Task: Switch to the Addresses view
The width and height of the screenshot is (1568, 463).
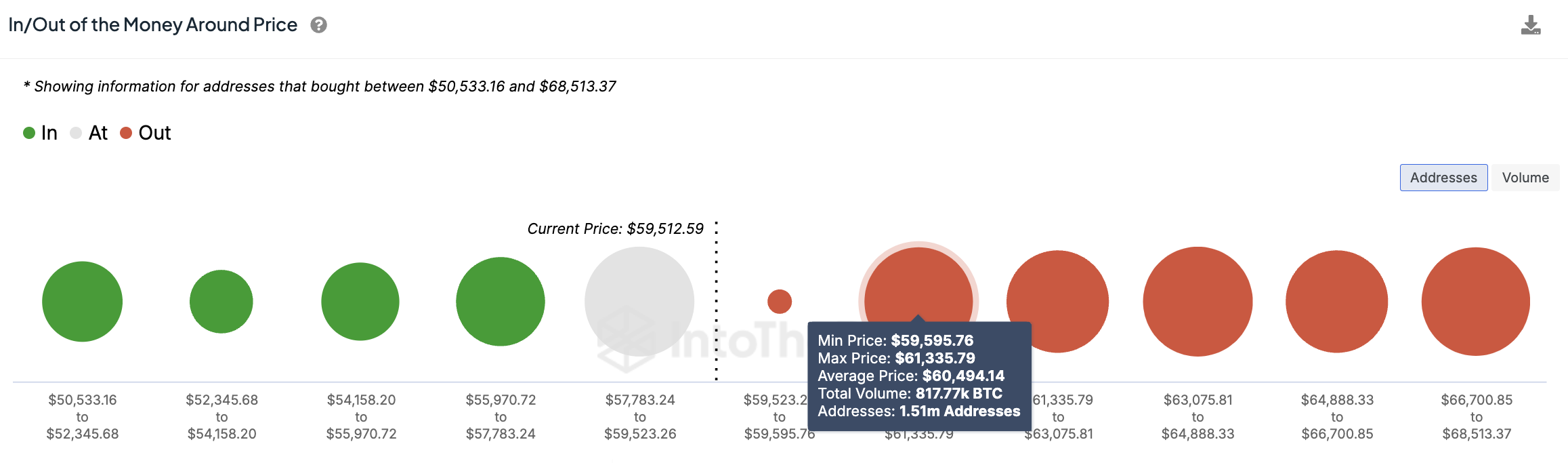Action: tap(1443, 178)
